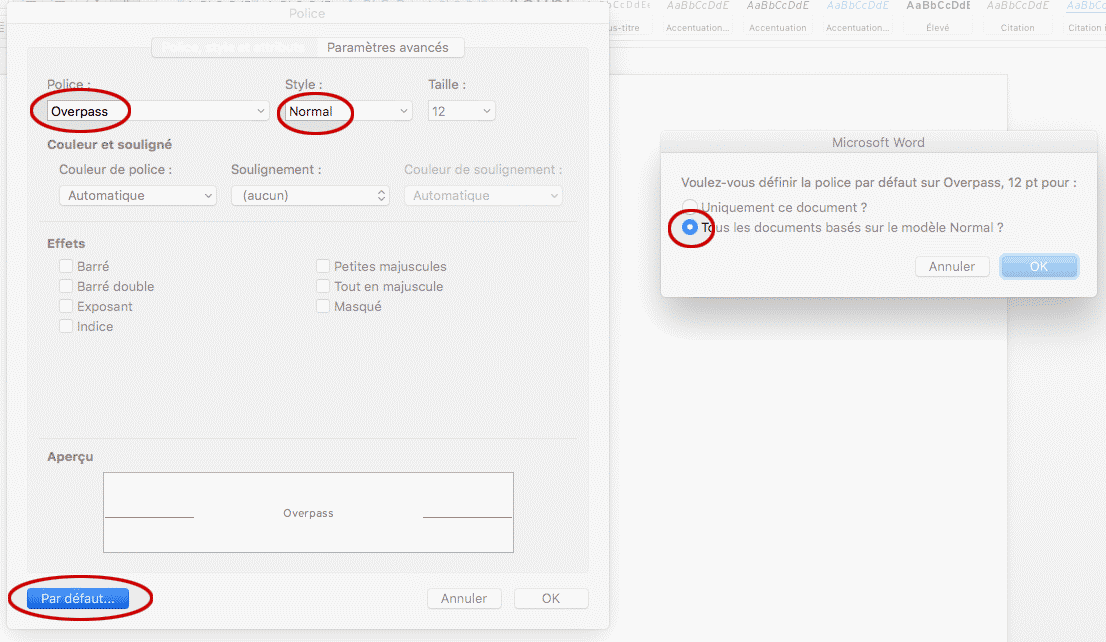Click the Par défaut... button

pyautogui.click(x=78, y=598)
